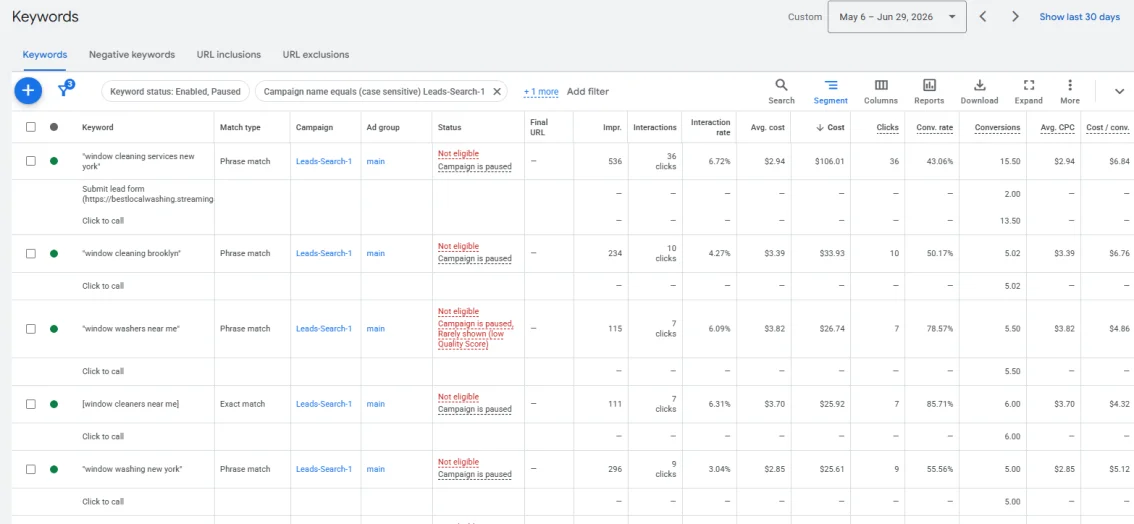This screenshot has height=524, width=1134.
Task: Sort by the Cost / conv. column header
Action: click(1110, 127)
